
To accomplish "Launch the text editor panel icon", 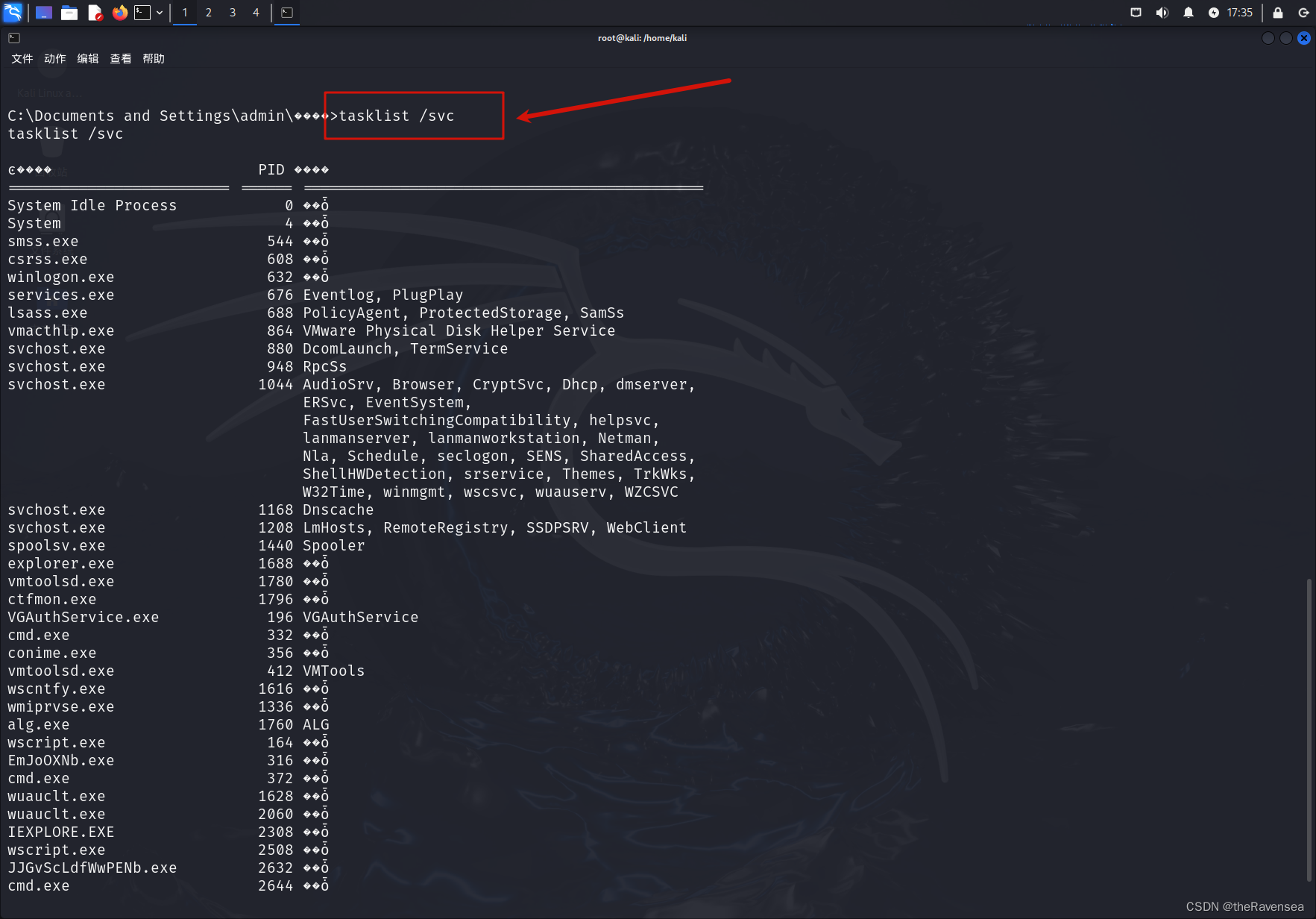I will click(x=95, y=13).
